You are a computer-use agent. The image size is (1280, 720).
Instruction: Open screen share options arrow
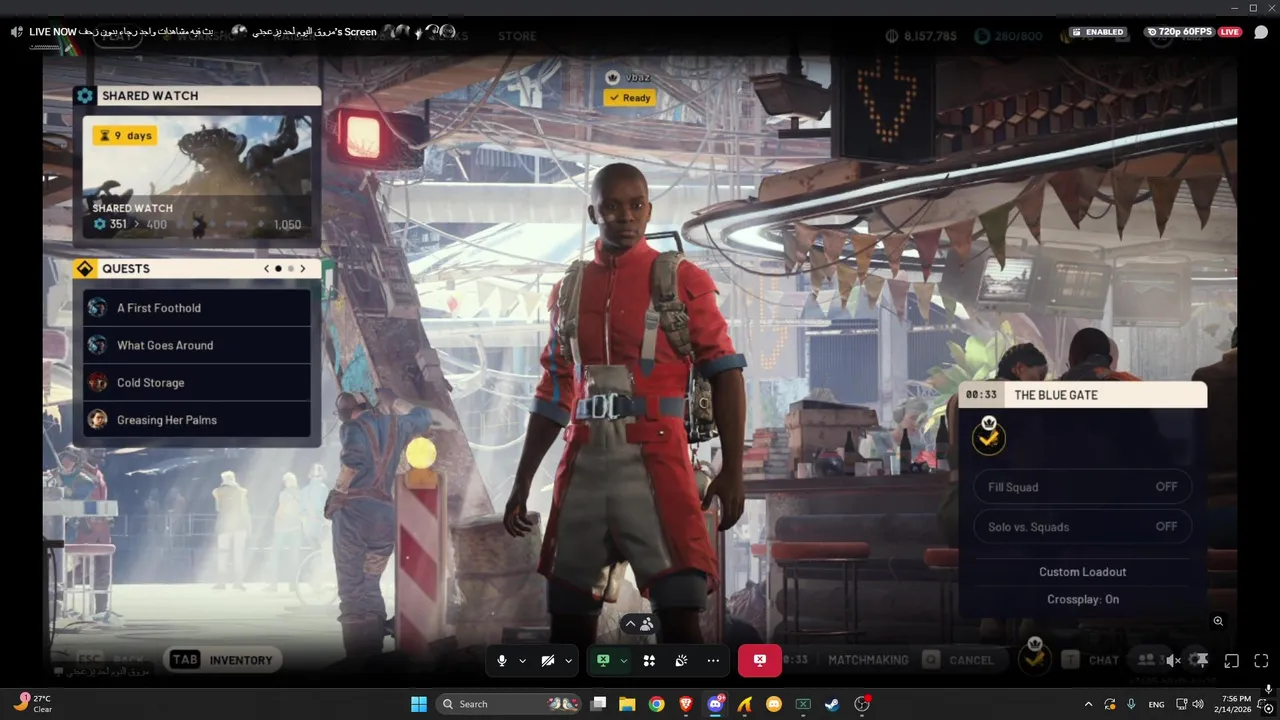(x=623, y=661)
